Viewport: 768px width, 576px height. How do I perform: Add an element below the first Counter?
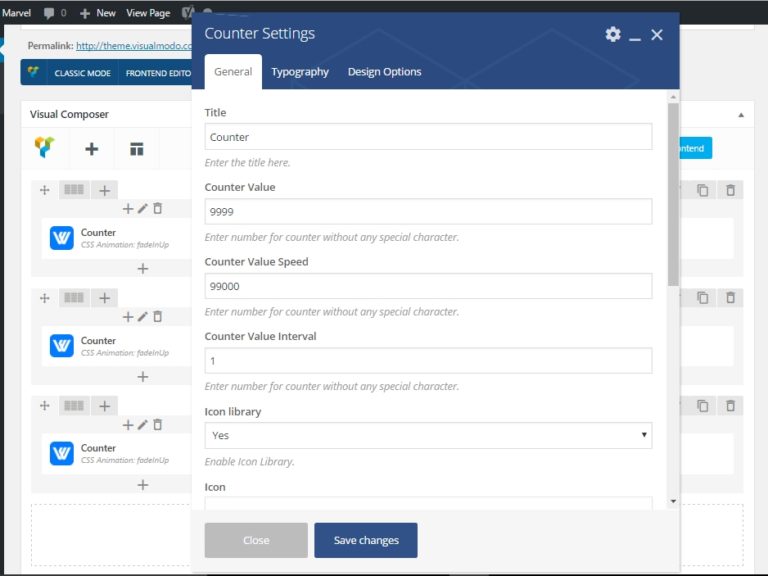(x=143, y=268)
